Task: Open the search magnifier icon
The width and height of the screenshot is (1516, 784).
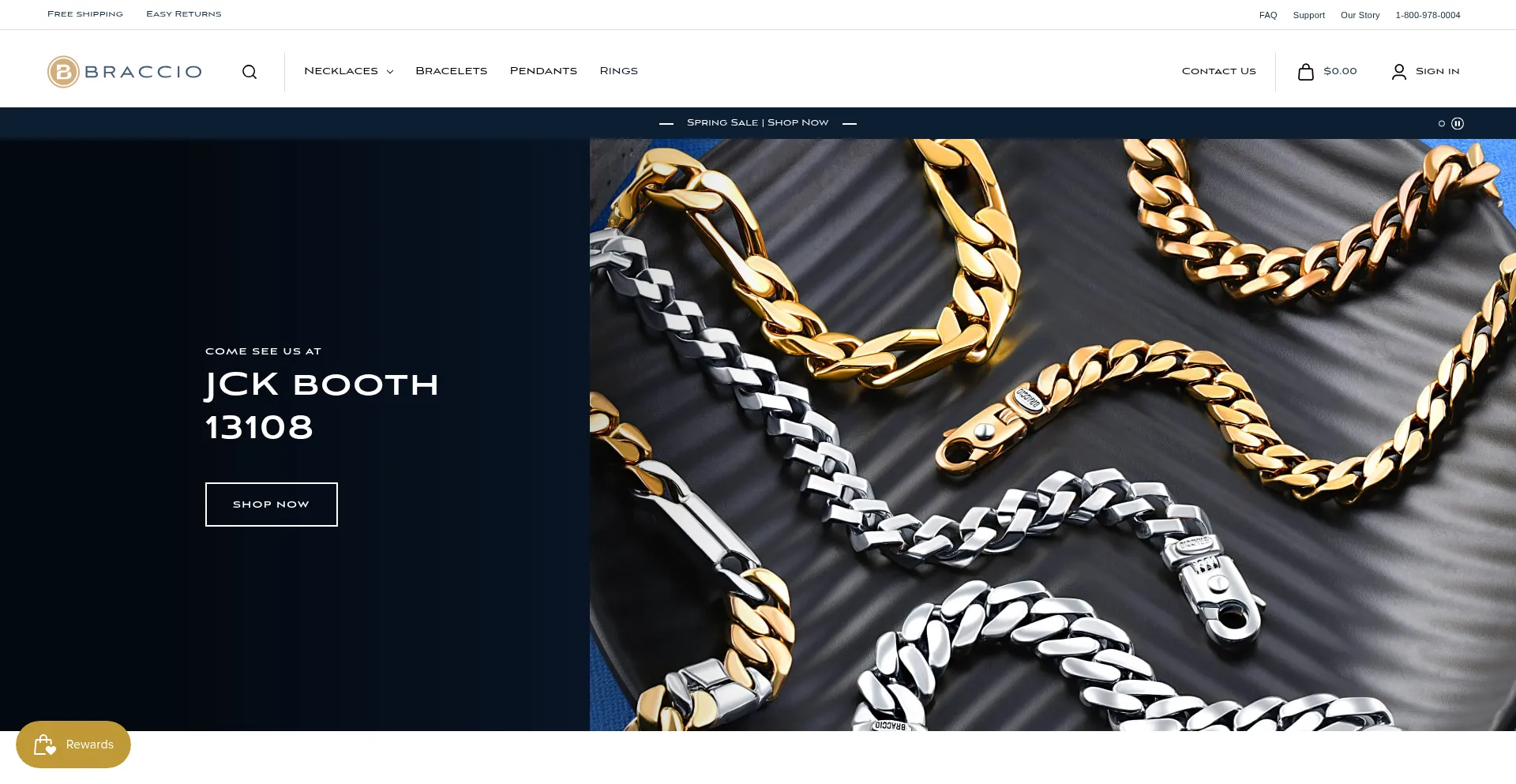Action: tap(250, 72)
